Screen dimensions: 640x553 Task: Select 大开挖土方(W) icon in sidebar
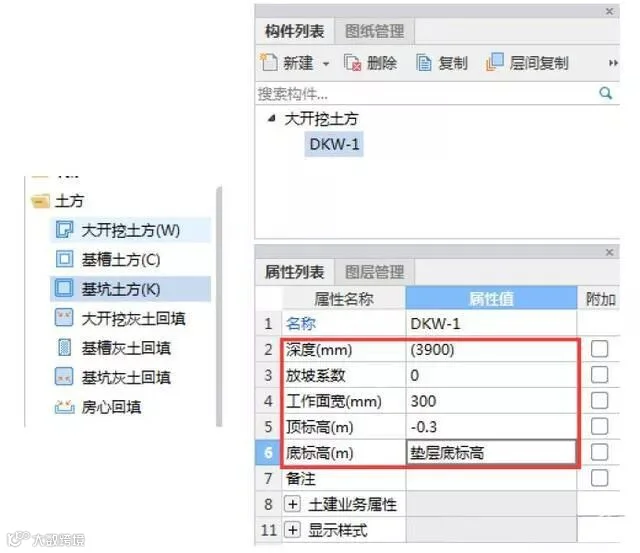[x=64, y=230]
